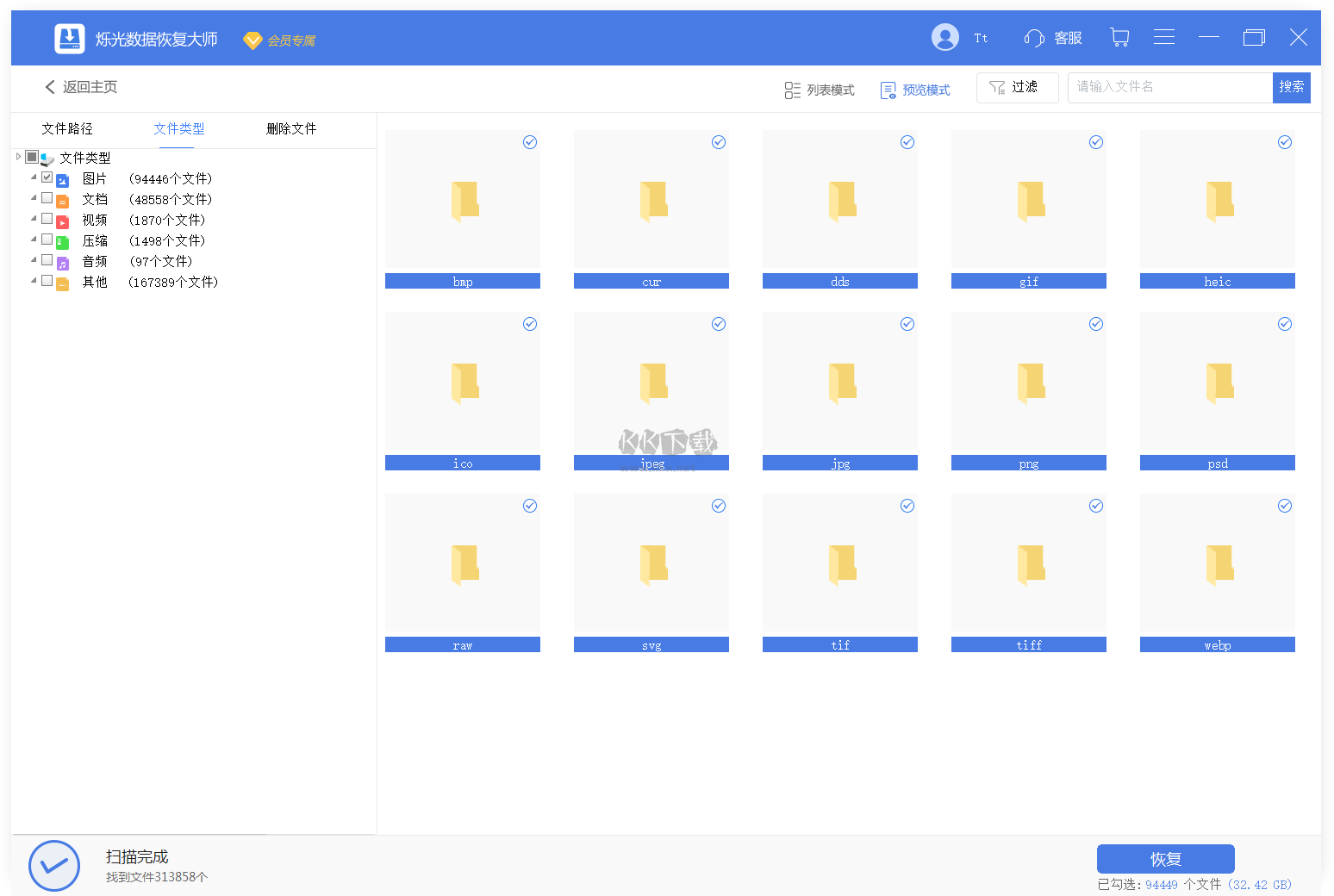The height and width of the screenshot is (896, 1334).
Task: Switch to 列表模式 list view icon
Action: point(793,89)
